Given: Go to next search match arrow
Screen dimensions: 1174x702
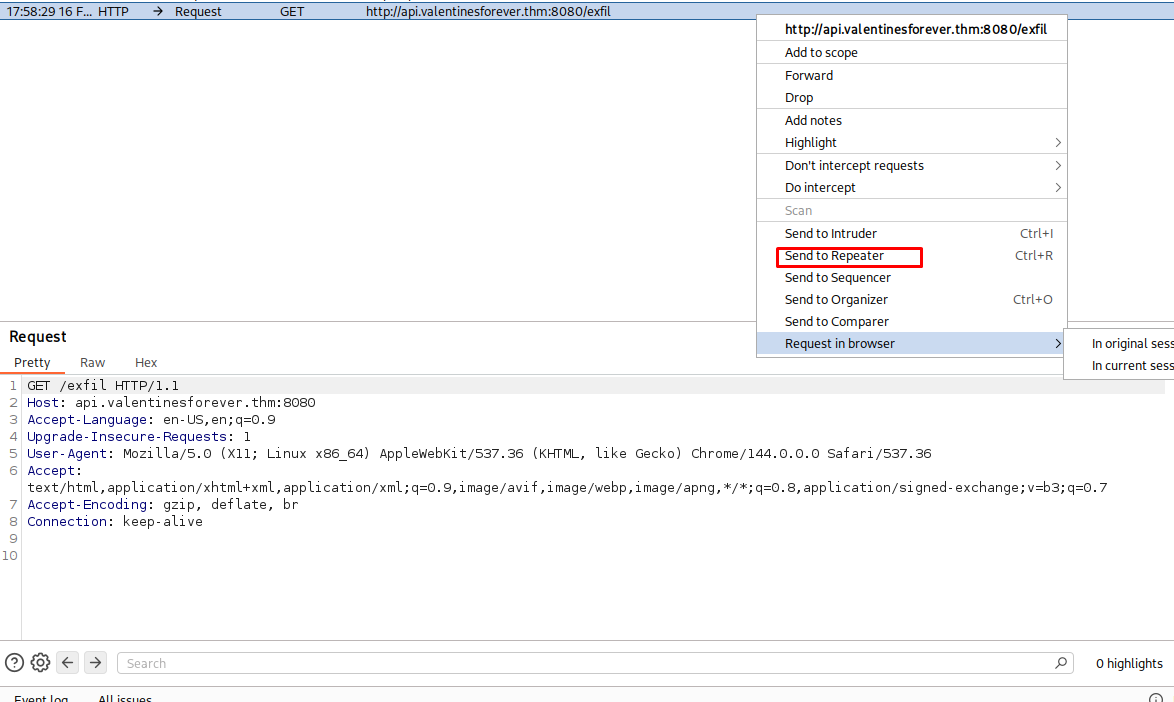Looking at the screenshot, I should click(95, 662).
